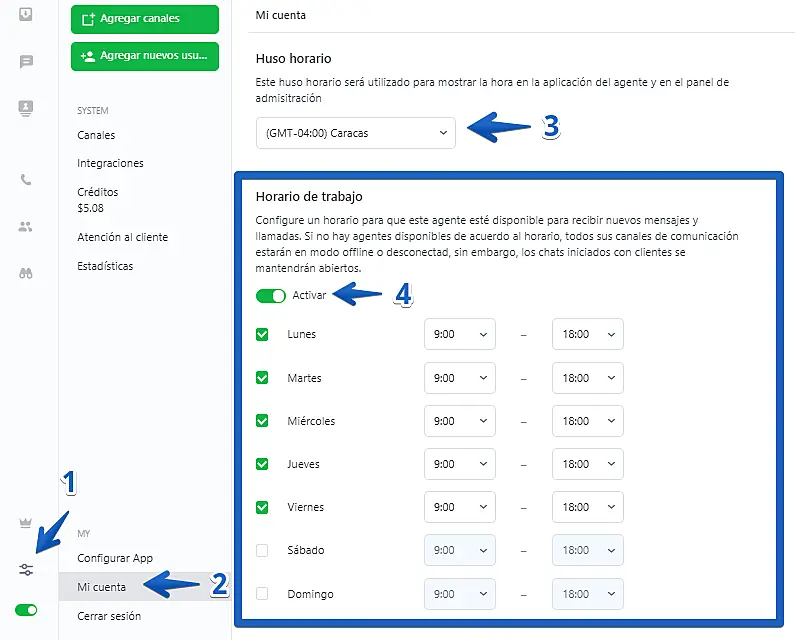This screenshot has height=640, width=795.
Task: Select Mi cuenta in the menu
Action: tap(101, 587)
